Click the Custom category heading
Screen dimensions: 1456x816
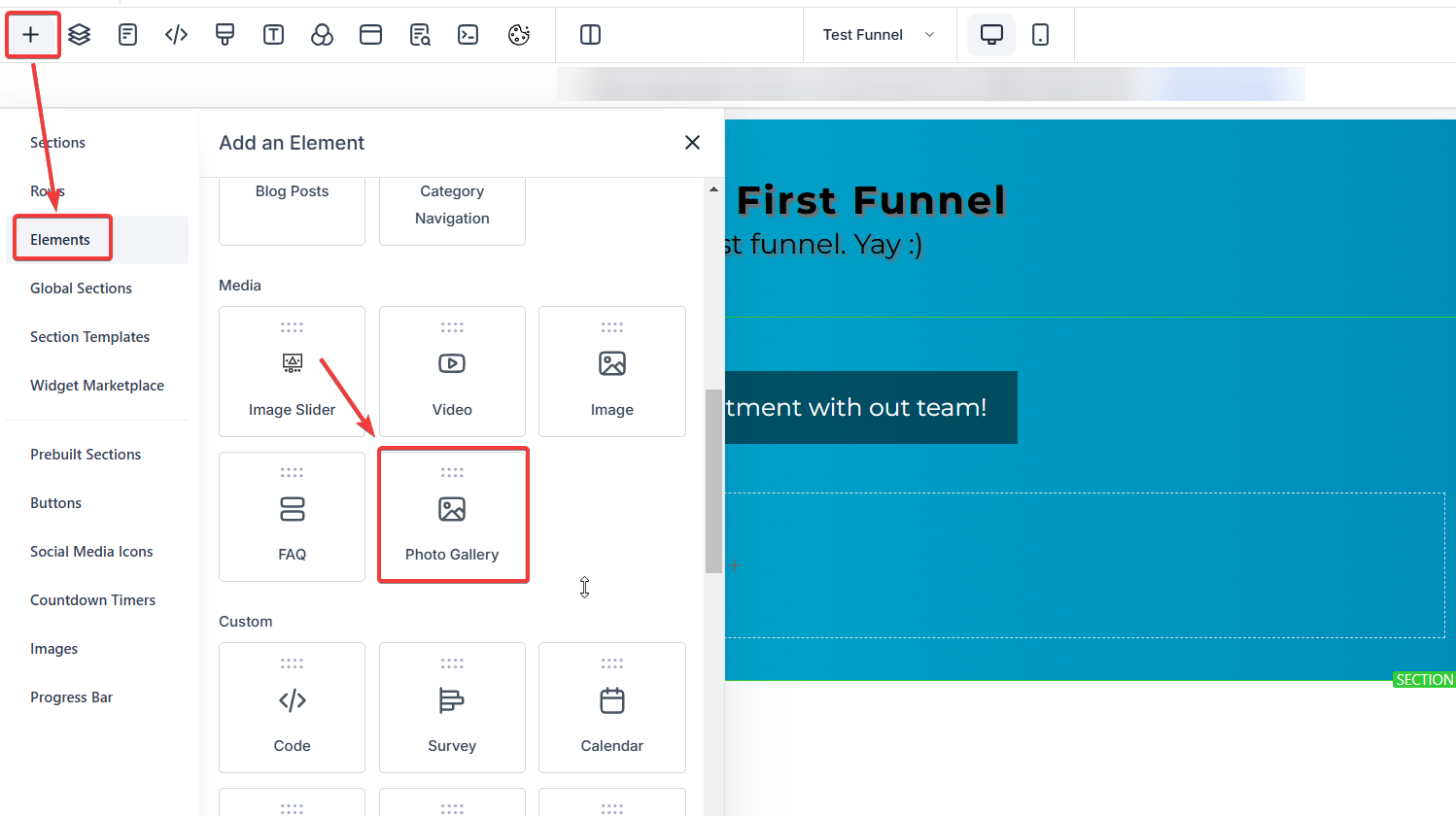(246, 622)
